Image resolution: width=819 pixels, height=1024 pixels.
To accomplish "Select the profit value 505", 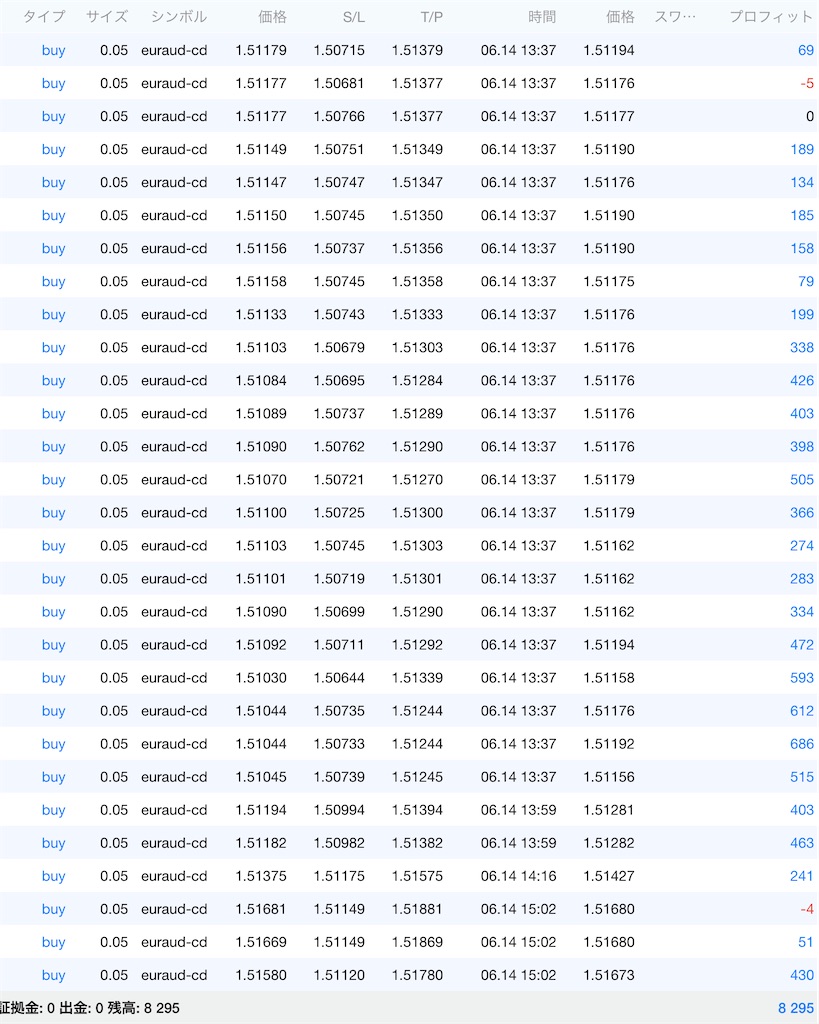I will click(802, 480).
